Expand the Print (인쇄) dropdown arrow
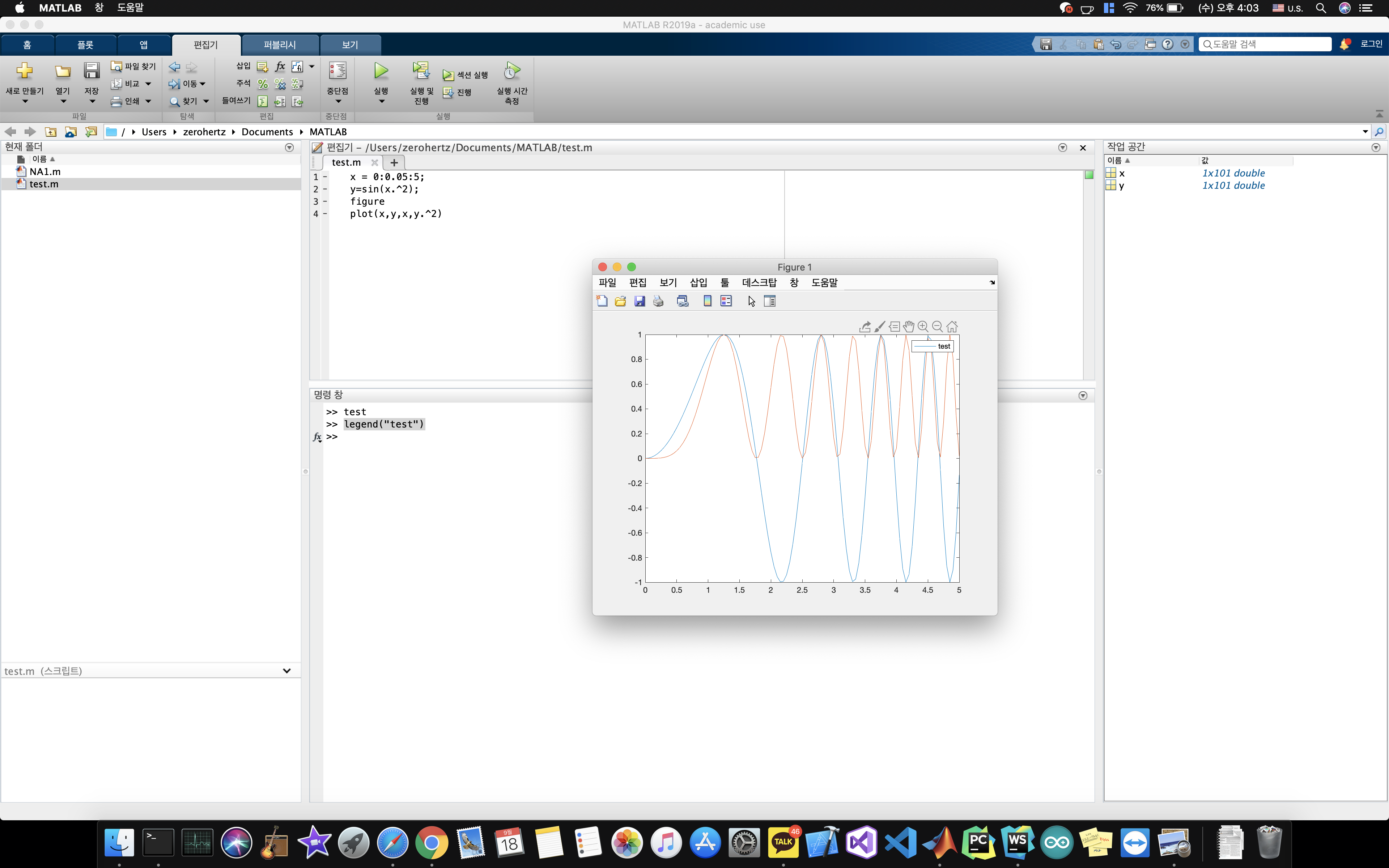 (x=148, y=101)
